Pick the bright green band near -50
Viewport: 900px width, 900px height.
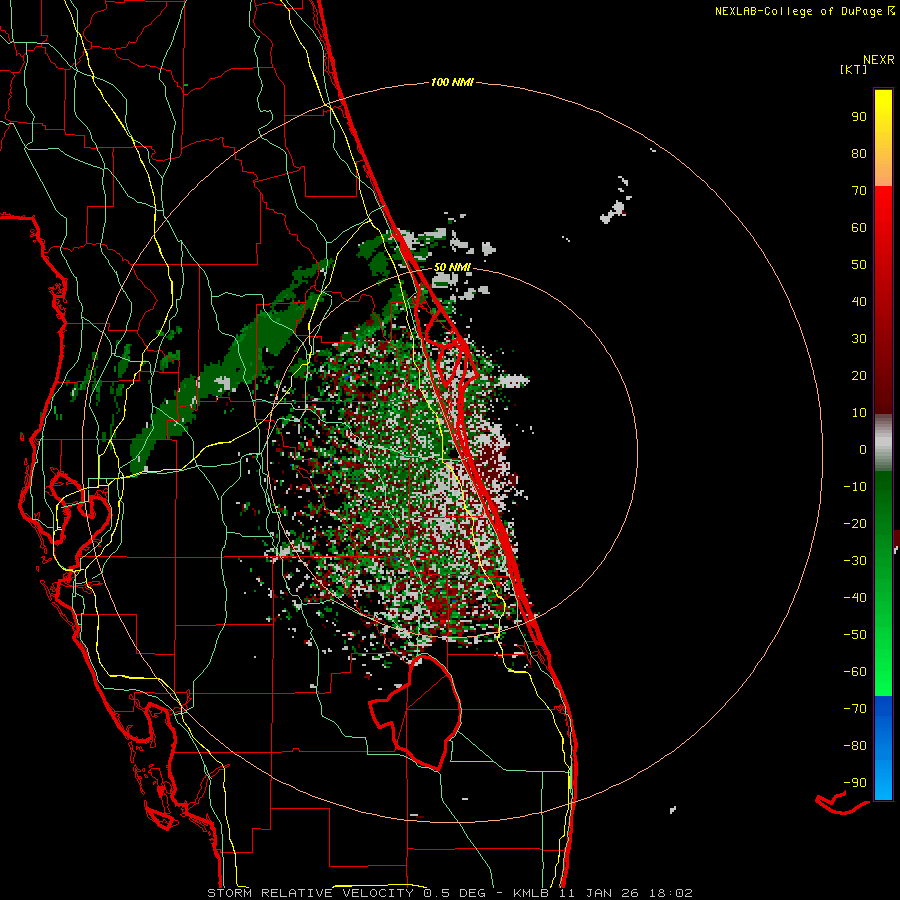[883, 635]
